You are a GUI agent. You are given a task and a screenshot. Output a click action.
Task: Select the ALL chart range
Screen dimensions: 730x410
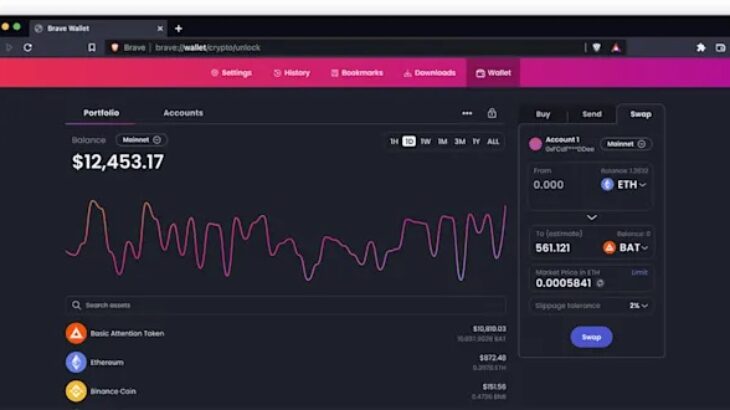coord(493,141)
